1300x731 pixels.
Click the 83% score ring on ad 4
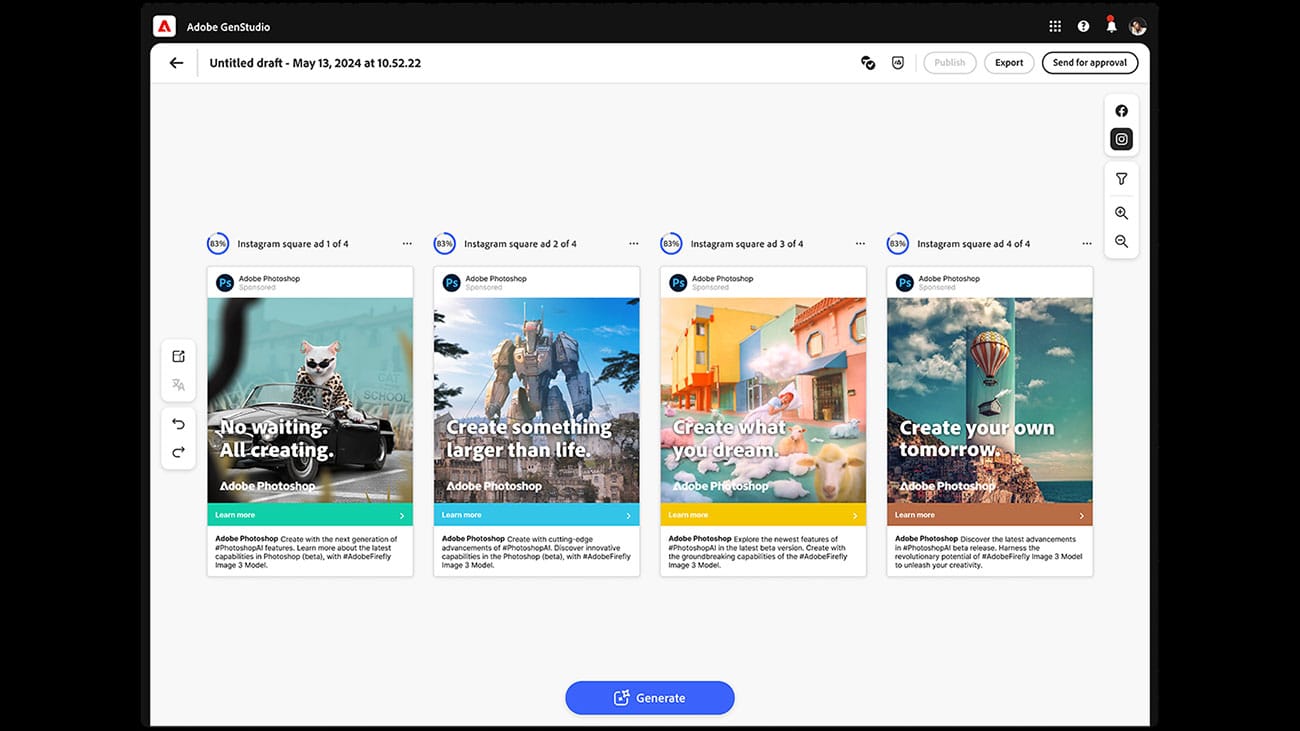pyautogui.click(x=898, y=244)
